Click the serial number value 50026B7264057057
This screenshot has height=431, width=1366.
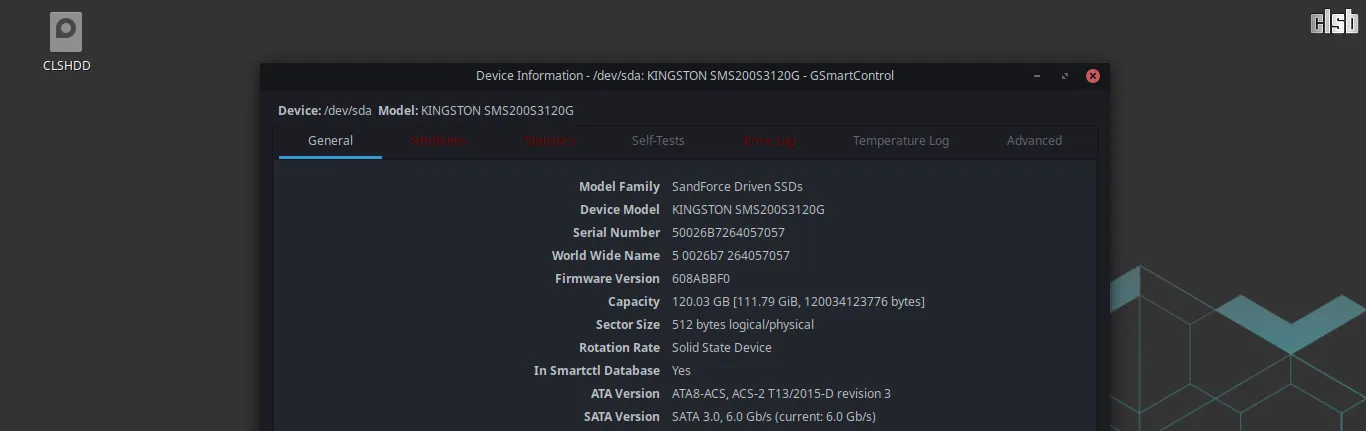coord(728,233)
